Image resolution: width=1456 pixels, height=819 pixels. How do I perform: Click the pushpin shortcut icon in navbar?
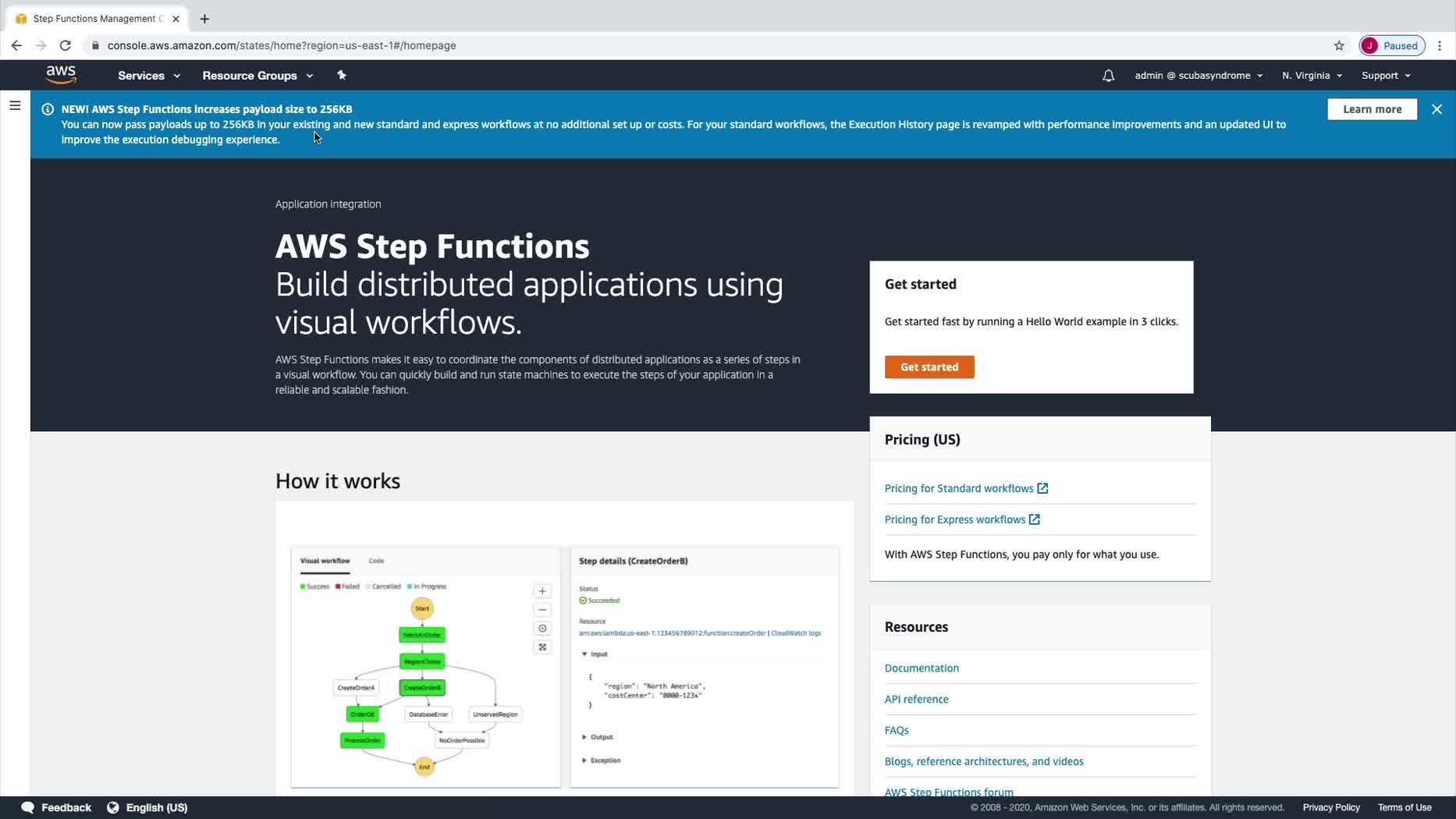click(x=341, y=75)
